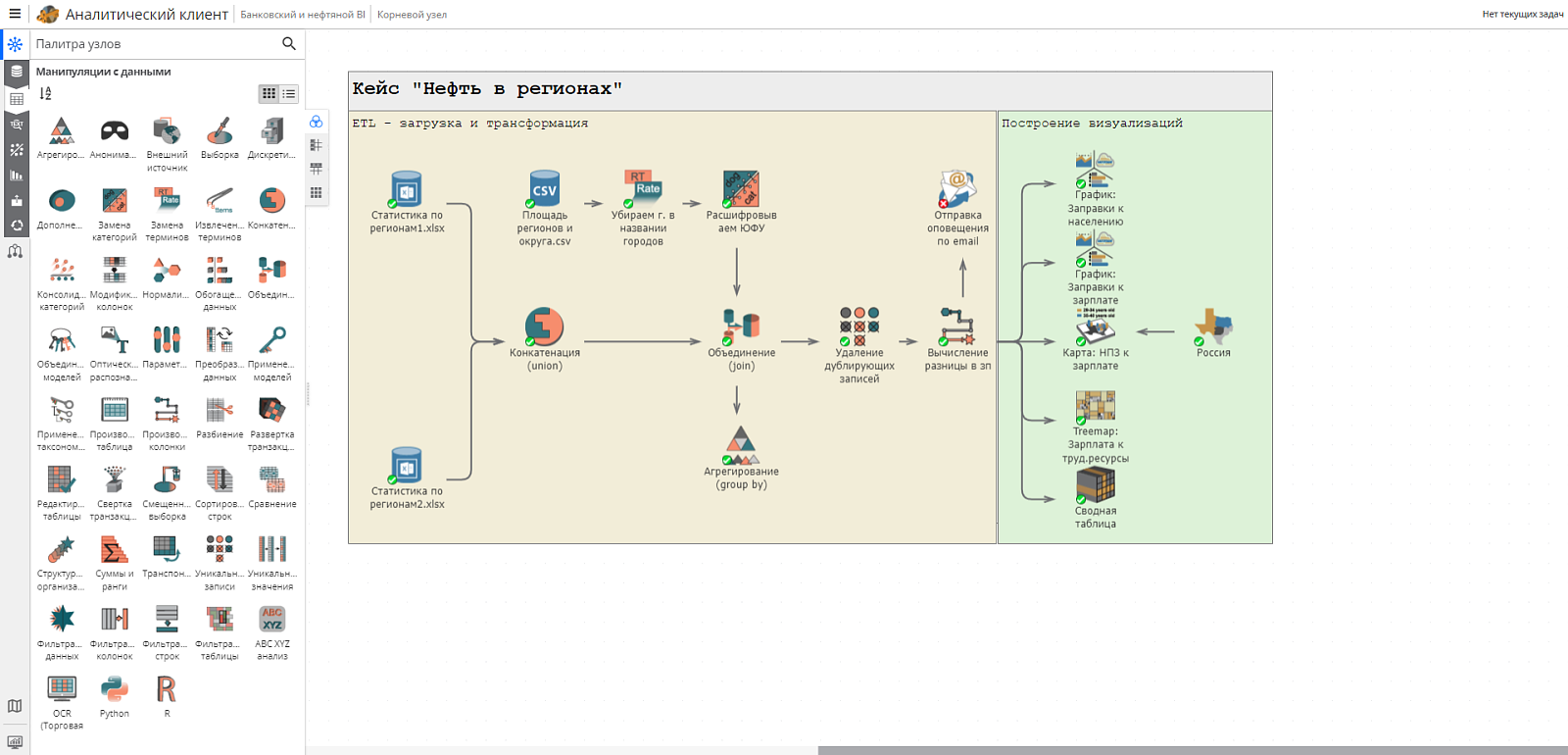Select the Сравнение node in palette
Screen dimensions: 1568x755
[x=271, y=479]
